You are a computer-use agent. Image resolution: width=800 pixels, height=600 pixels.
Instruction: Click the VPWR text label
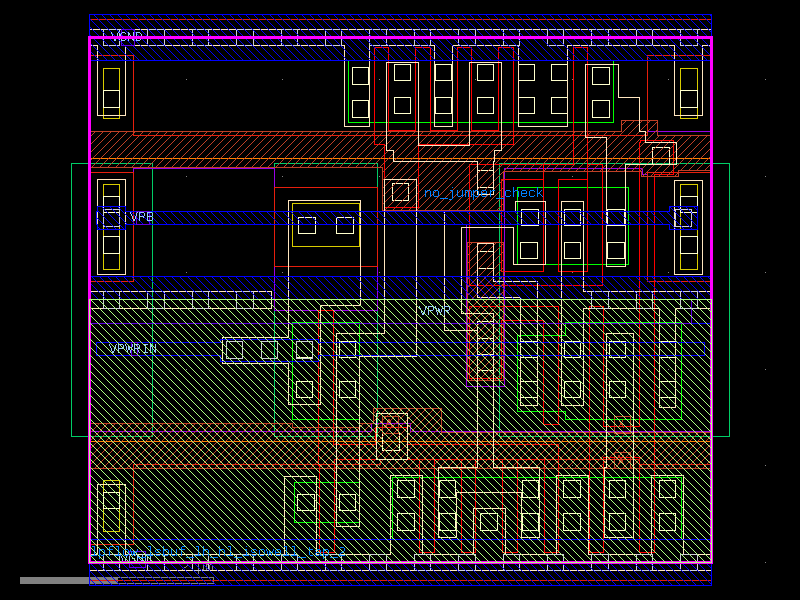coord(434,311)
